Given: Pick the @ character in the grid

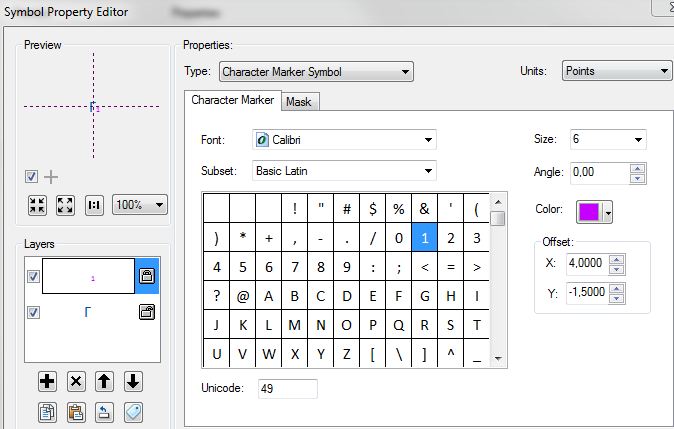Looking at the screenshot, I should click(242, 296).
